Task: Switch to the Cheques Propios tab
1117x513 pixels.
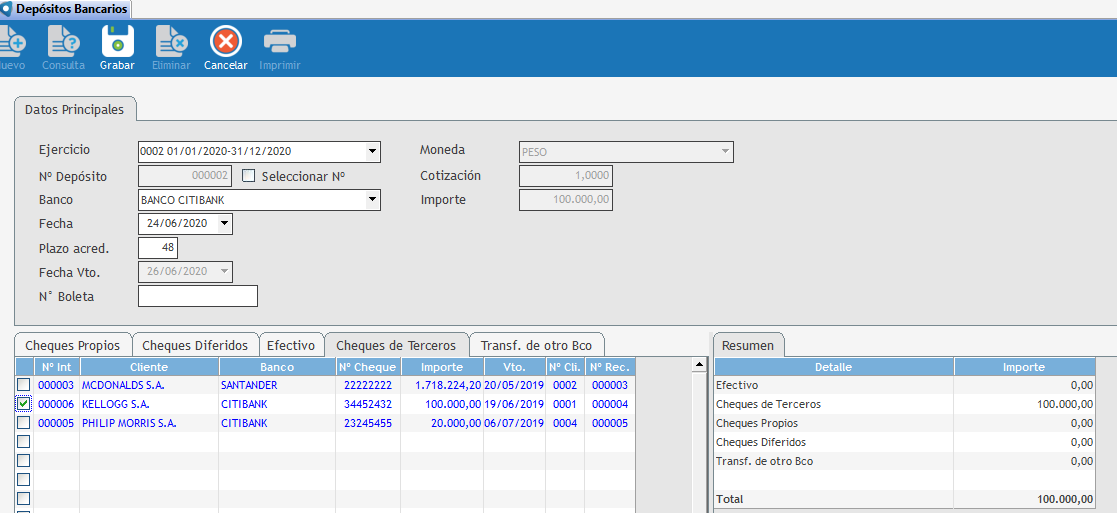Action: pos(72,345)
